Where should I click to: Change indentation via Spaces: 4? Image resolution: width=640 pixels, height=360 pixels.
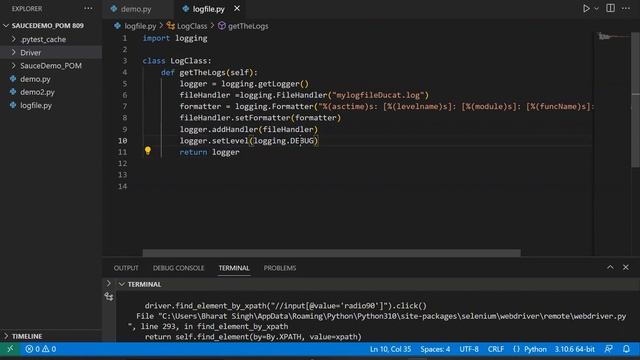(x=435, y=349)
